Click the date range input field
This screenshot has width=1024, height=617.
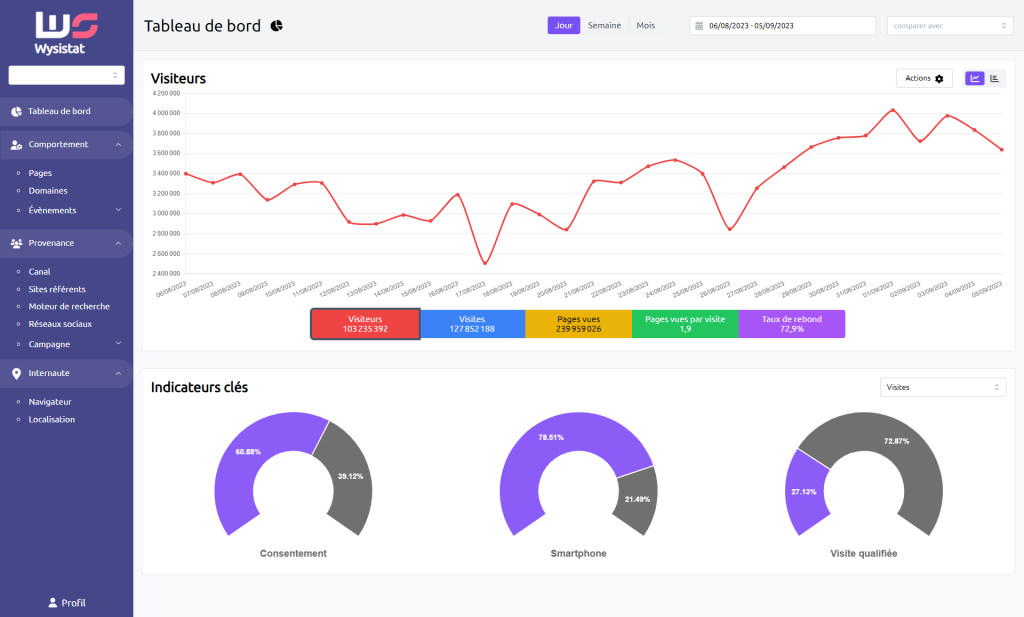[x=782, y=26]
